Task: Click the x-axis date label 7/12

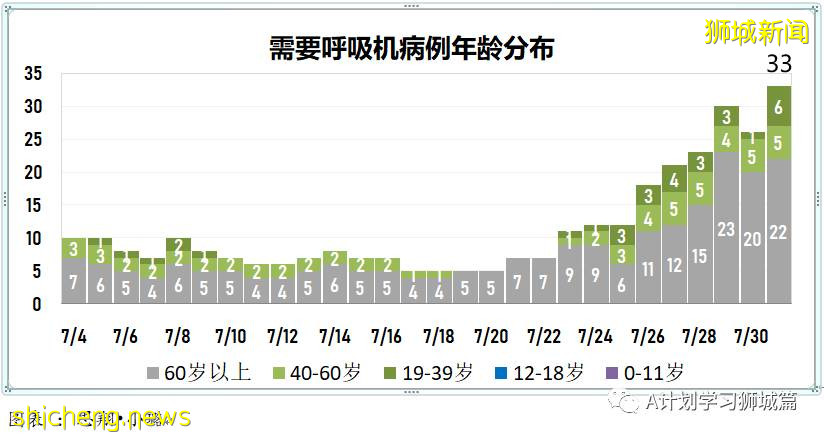Action: click(x=282, y=336)
